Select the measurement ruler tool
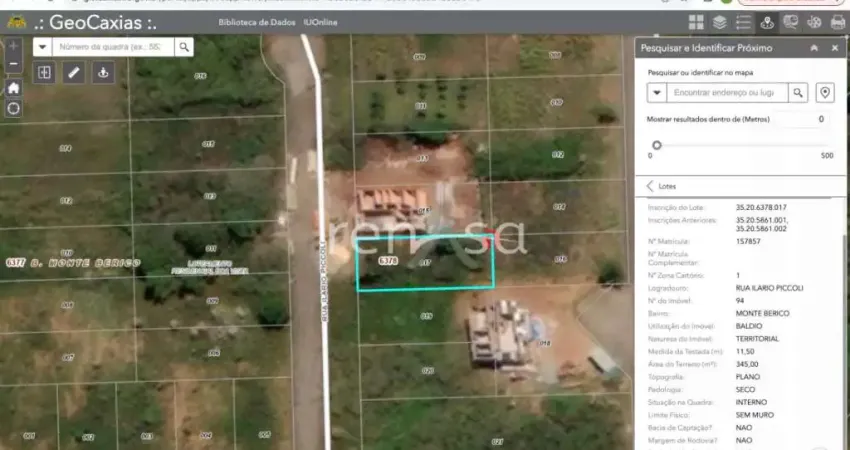The image size is (850, 450). 74,72
